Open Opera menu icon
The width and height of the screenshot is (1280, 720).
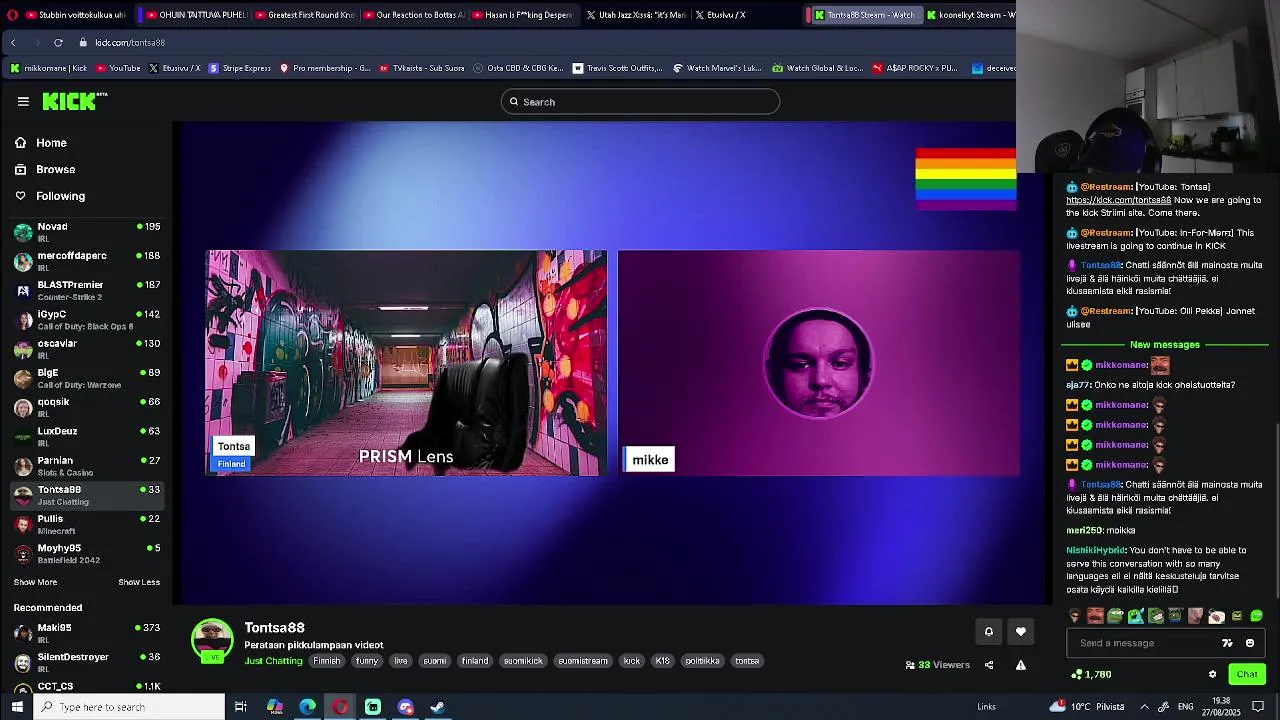click(12, 15)
